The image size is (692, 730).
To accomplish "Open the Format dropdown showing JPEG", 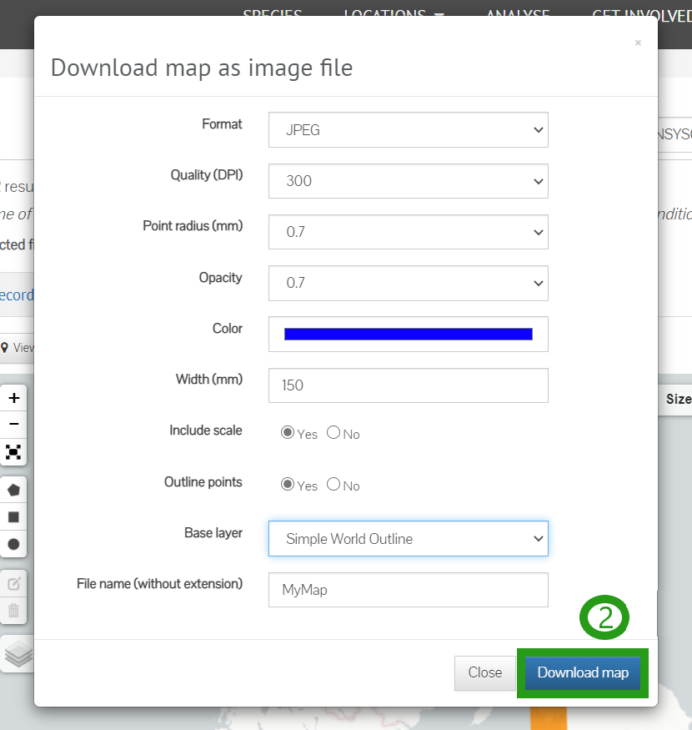I will 408,130.
